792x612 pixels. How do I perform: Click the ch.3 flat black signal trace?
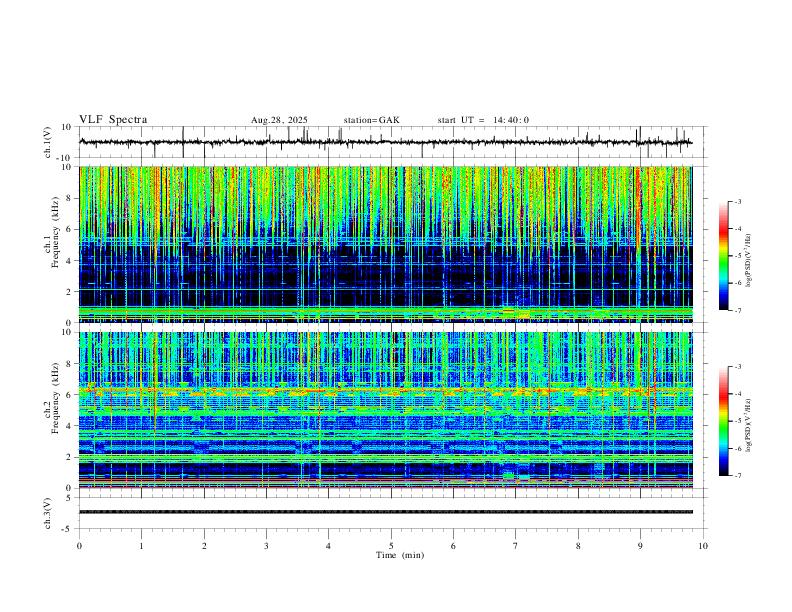[x=386, y=512]
